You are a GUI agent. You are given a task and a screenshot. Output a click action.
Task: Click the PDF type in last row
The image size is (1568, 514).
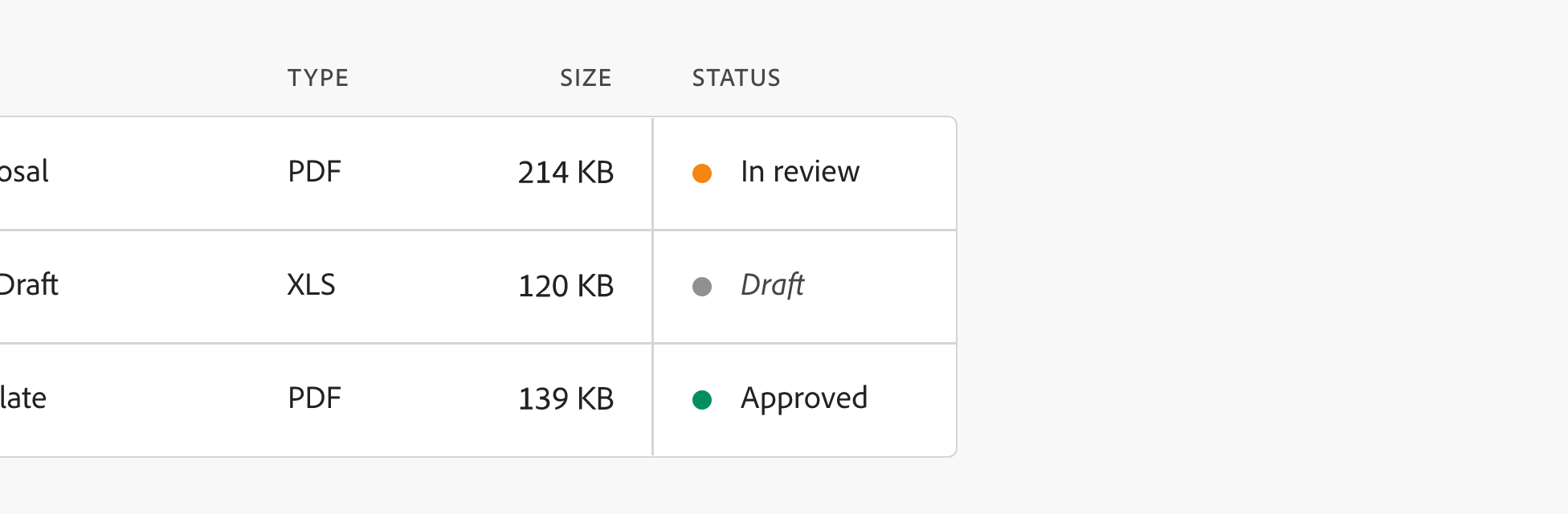point(315,398)
